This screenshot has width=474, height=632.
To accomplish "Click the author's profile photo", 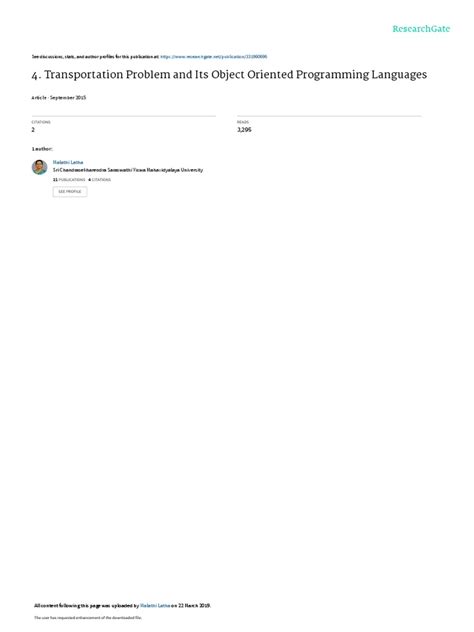I will click(40, 167).
